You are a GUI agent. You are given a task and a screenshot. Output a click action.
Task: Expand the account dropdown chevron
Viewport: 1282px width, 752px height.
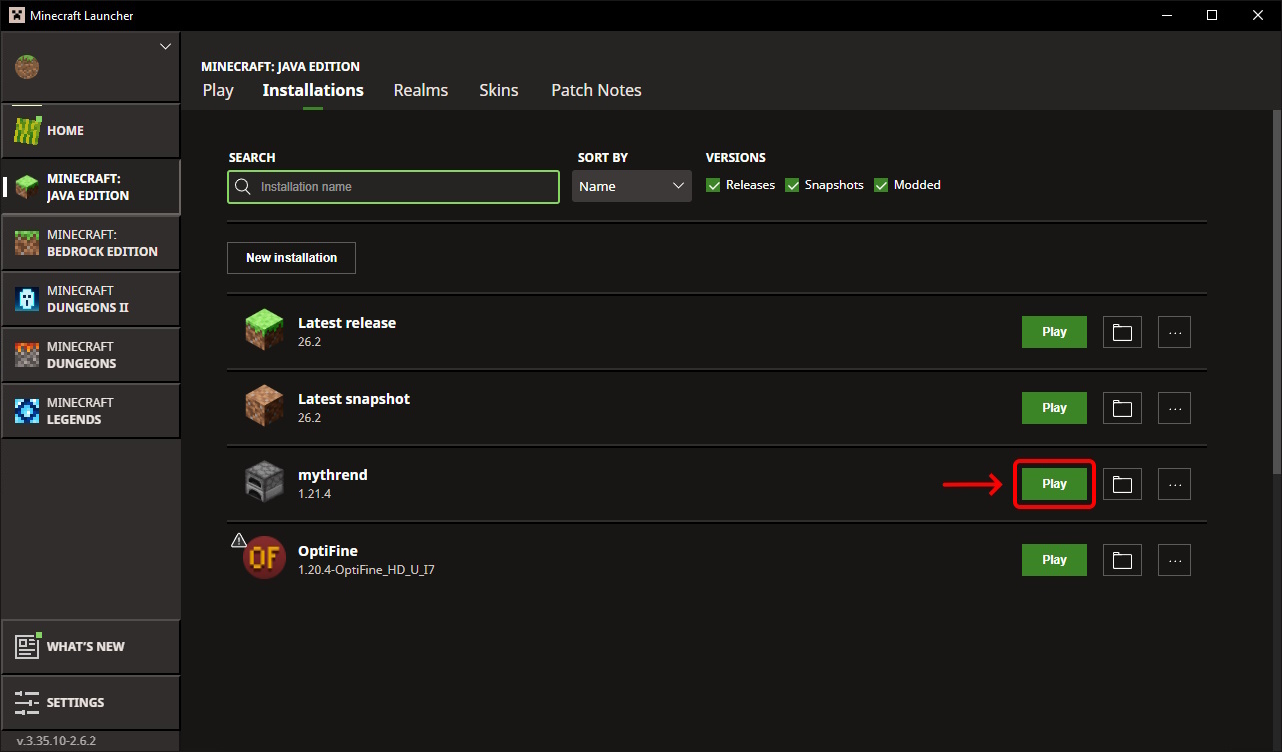click(166, 46)
